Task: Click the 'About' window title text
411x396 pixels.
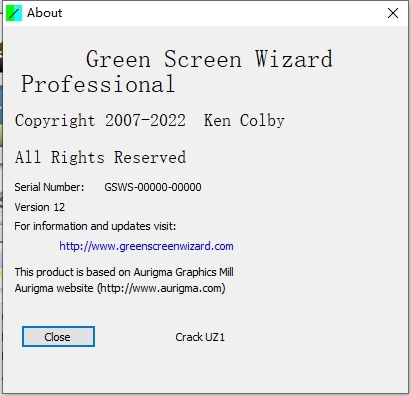Action: coord(45,13)
